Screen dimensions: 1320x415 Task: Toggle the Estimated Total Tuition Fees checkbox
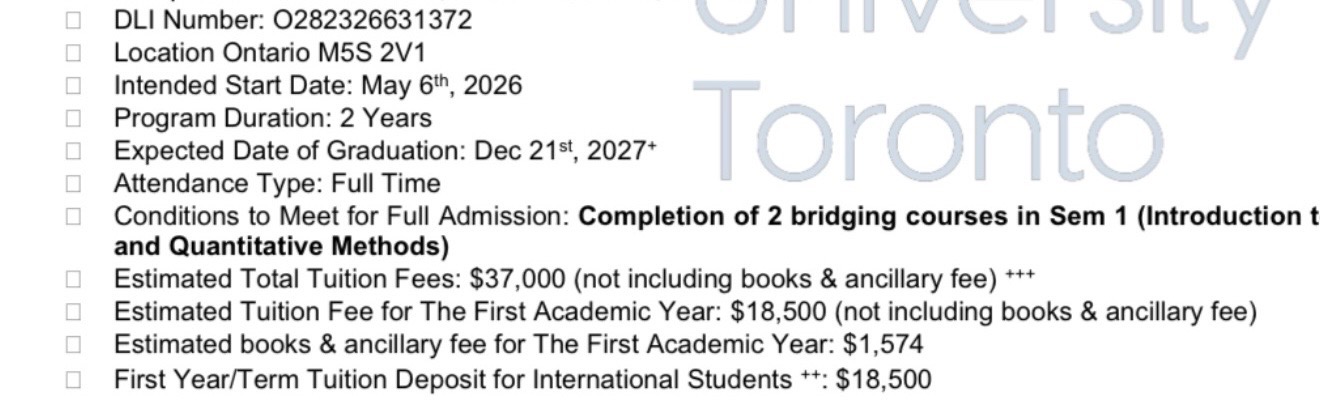pyautogui.click(x=73, y=279)
